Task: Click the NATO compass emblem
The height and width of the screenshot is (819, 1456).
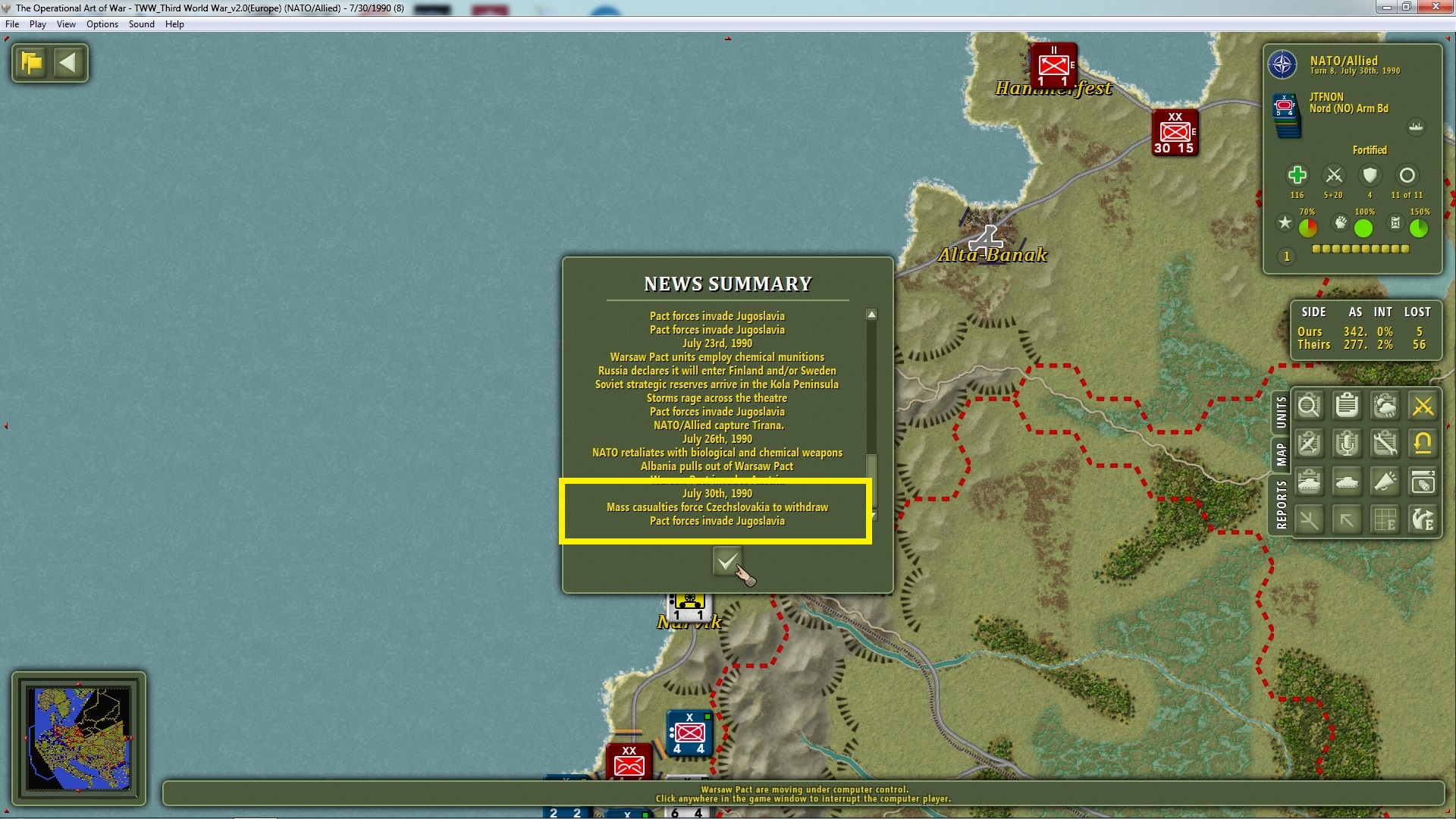Action: tap(1282, 64)
